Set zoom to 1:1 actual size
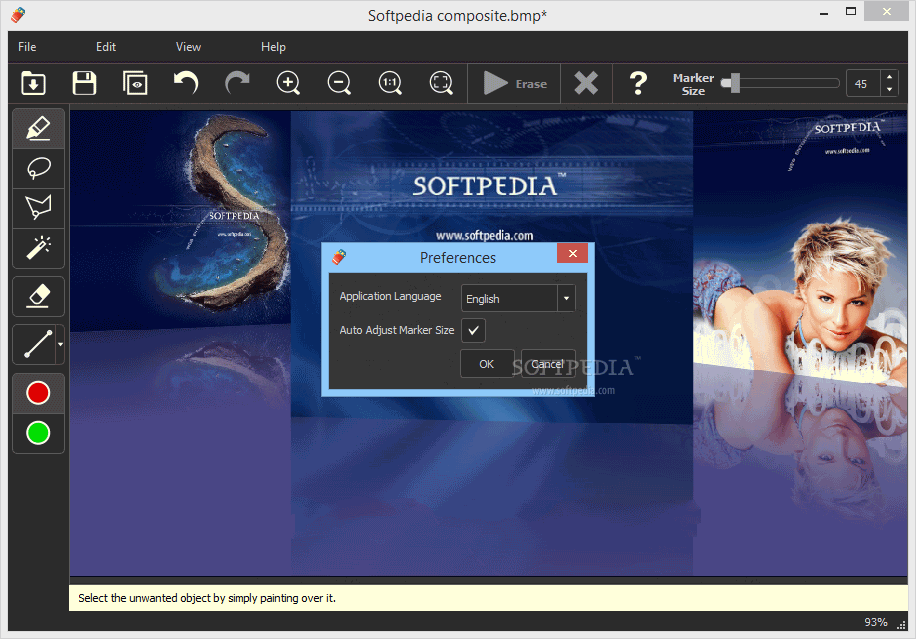This screenshot has height=639, width=916. 390,84
